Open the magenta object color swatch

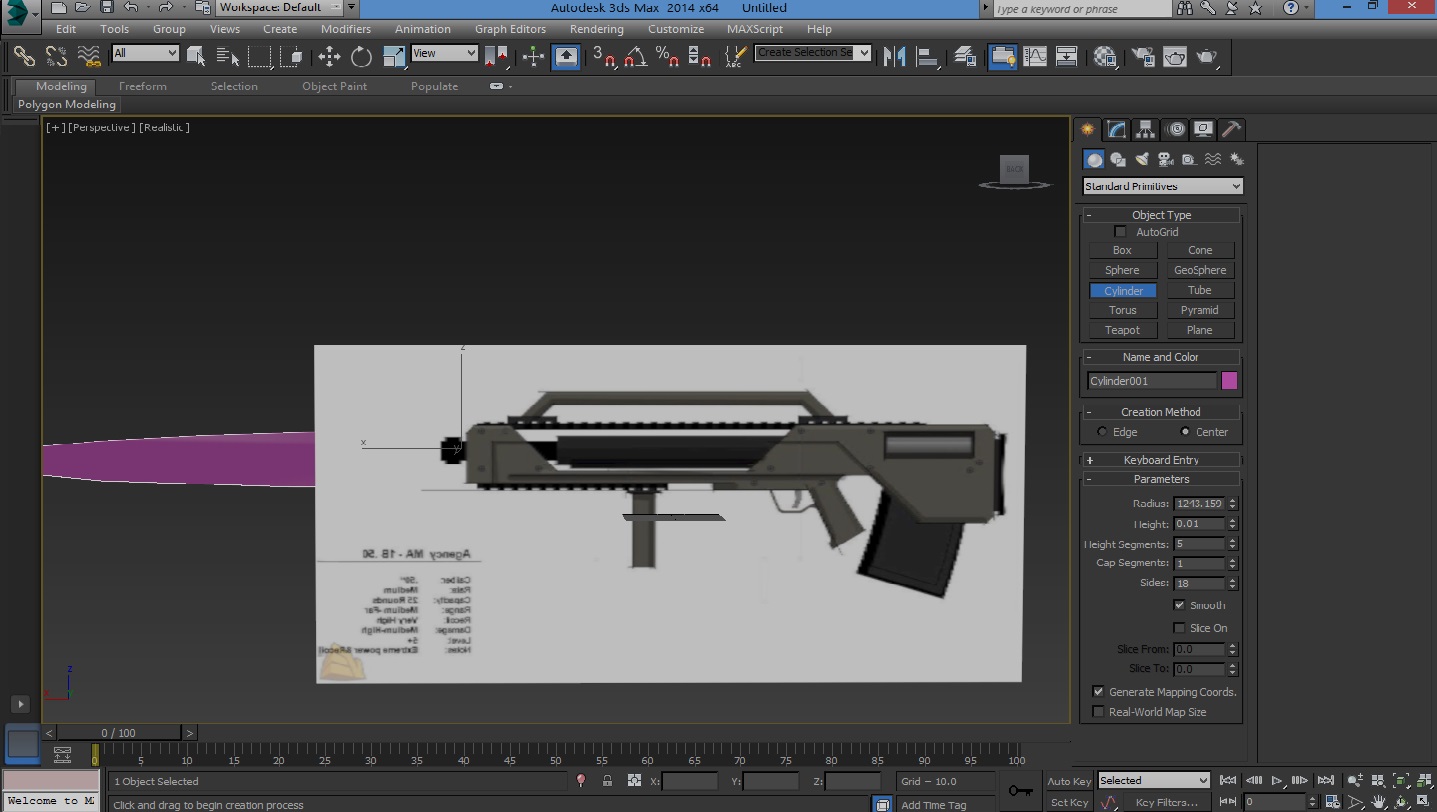click(1230, 381)
